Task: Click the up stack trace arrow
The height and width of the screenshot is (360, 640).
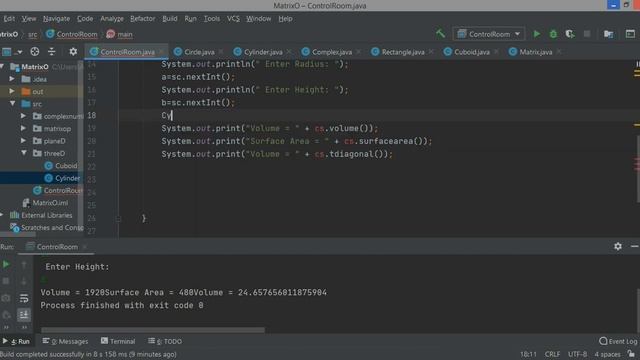Action: click(24, 264)
